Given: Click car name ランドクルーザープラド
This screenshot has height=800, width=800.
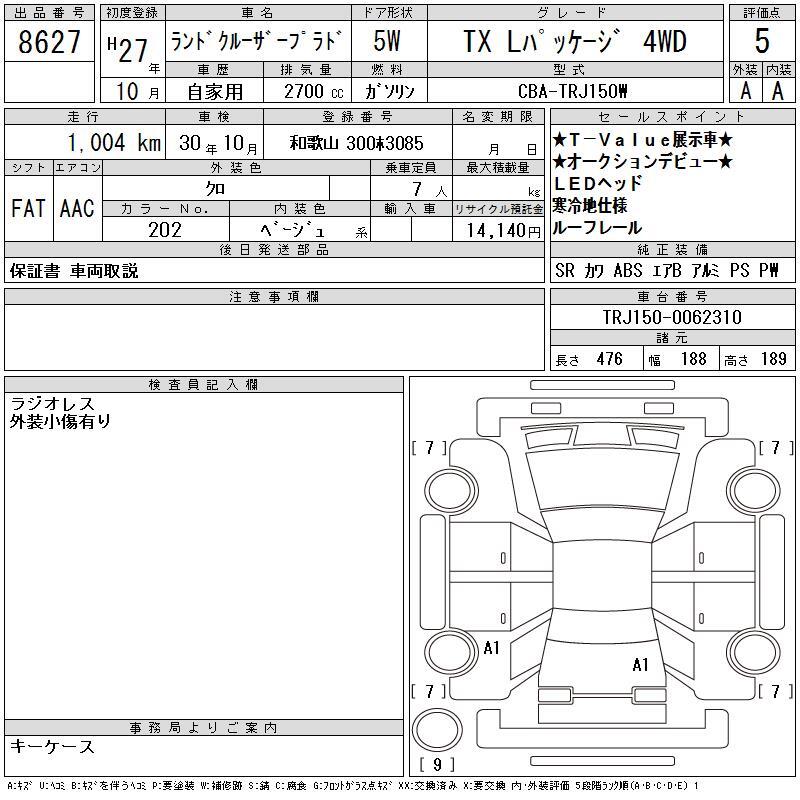Looking at the screenshot, I should pyautogui.click(x=255, y=41).
